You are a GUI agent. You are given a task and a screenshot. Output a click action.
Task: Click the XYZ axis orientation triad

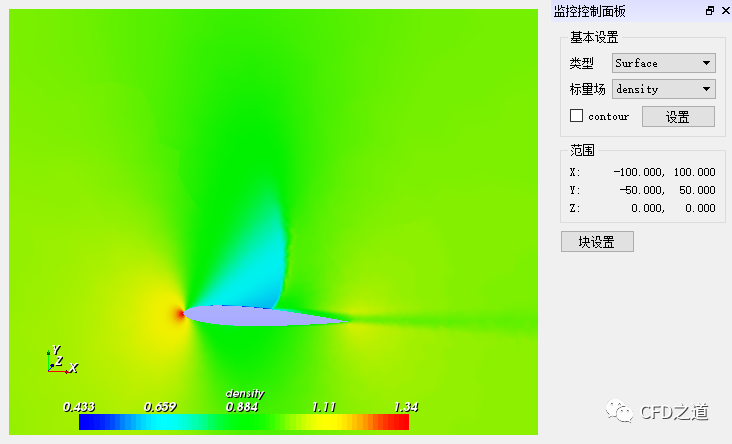coord(62,359)
